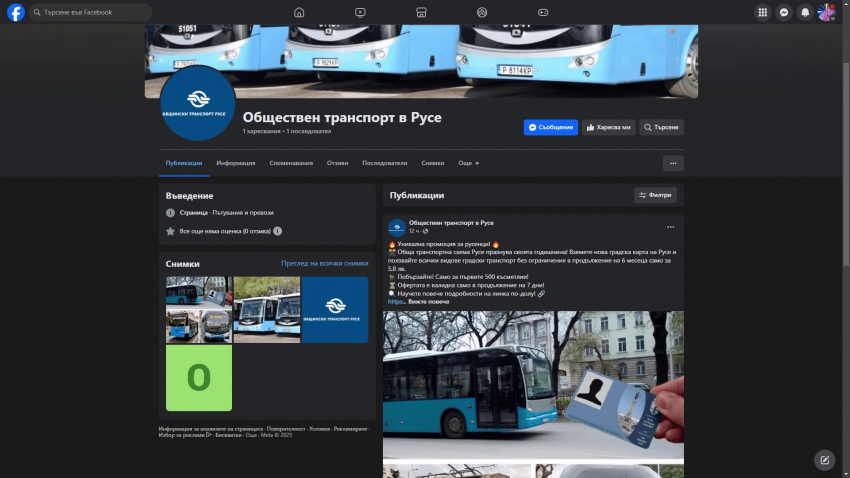Click the 1 последовател followers count
Image resolution: width=850 pixels, height=478 pixels.
308,131
